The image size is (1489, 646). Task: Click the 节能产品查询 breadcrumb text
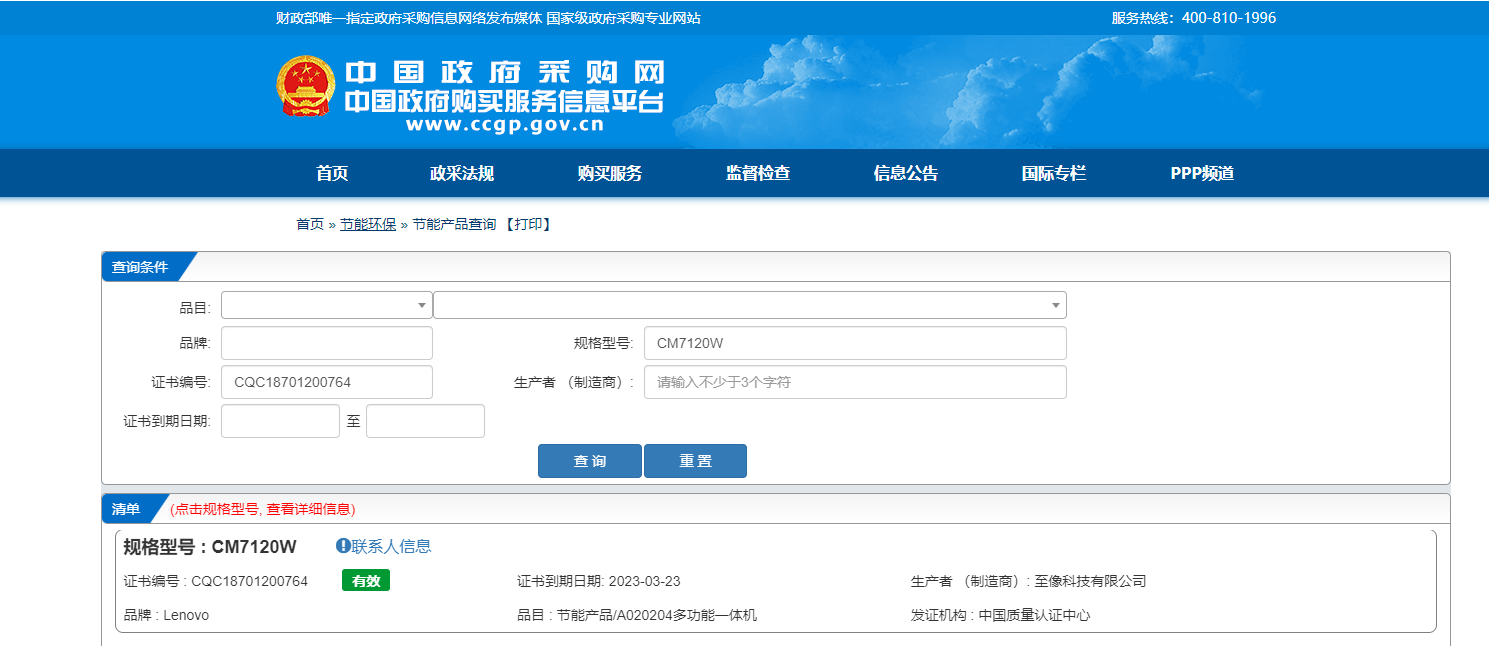coord(454,224)
